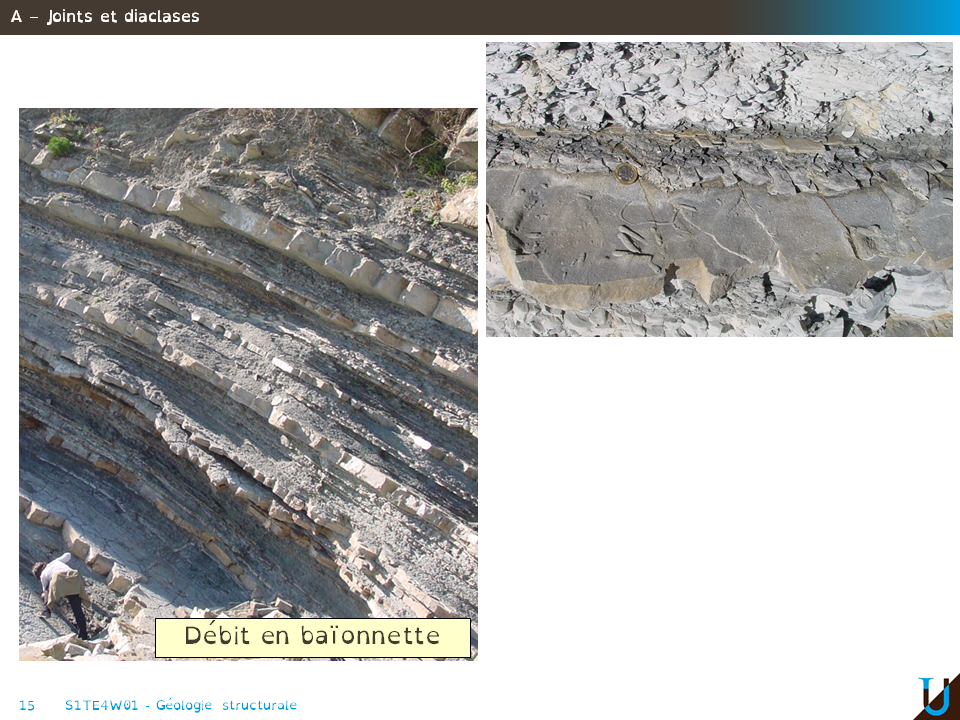The height and width of the screenshot is (720, 960).
Task: Click slide number 15 in footer
Action: click(x=27, y=705)
